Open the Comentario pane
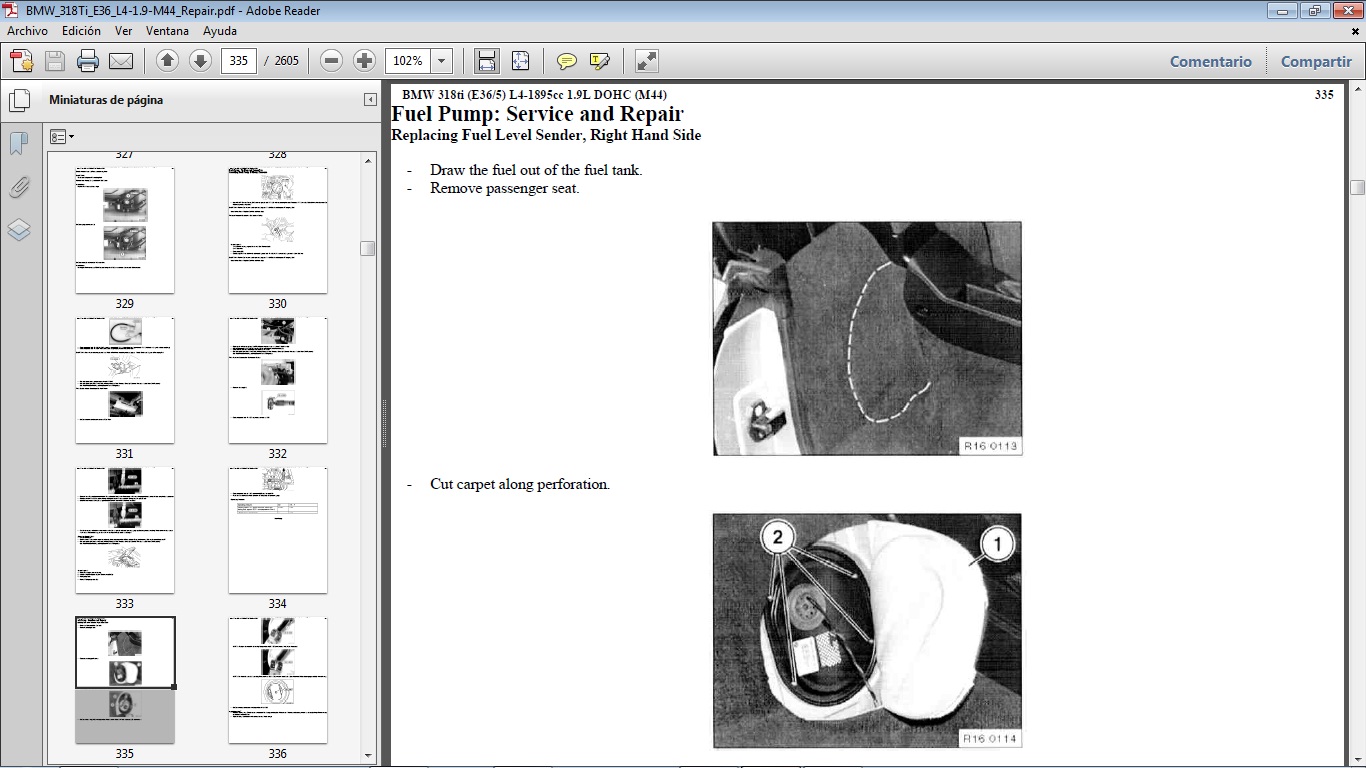This screenshot has width=1366, height=768. click(1210, 61)
